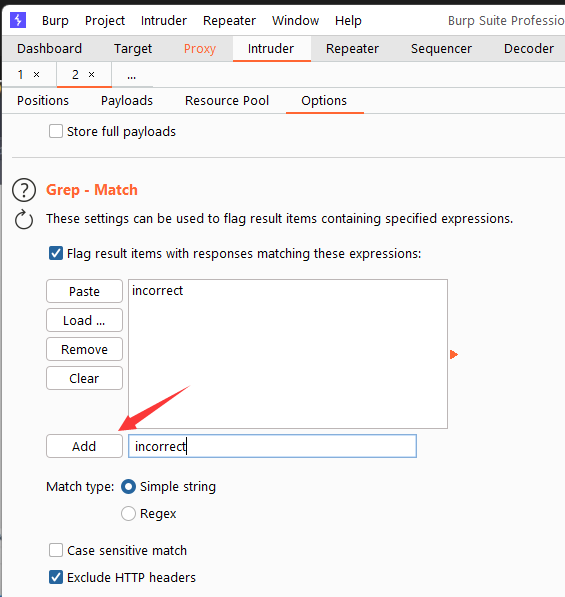
Task: Open the Project menu
Action: [x=105, y=21]
